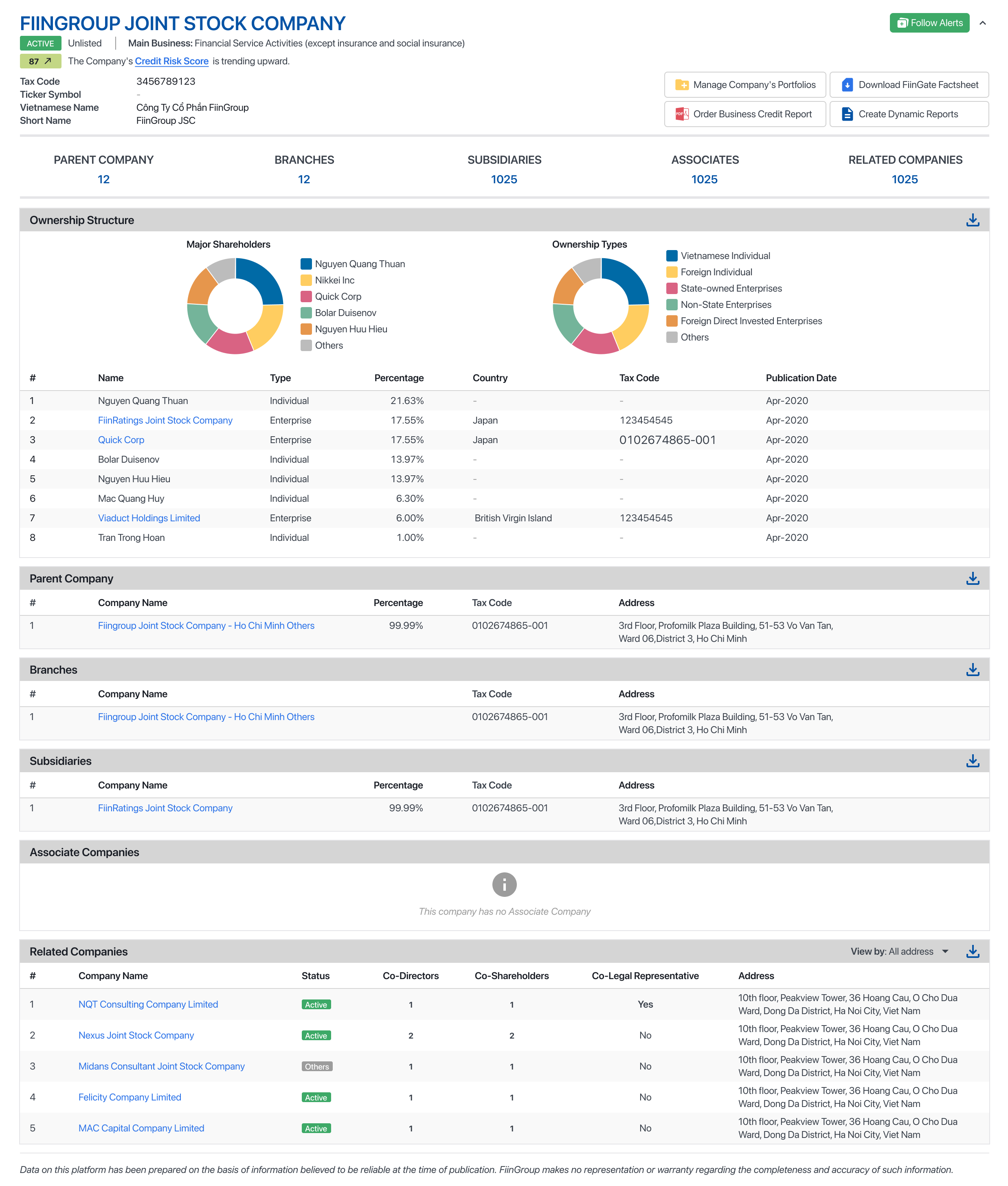This screenshot has width=1008, height=1186.
Task: Open NQT Consulting Company Limited
Action: point(149,1004)
